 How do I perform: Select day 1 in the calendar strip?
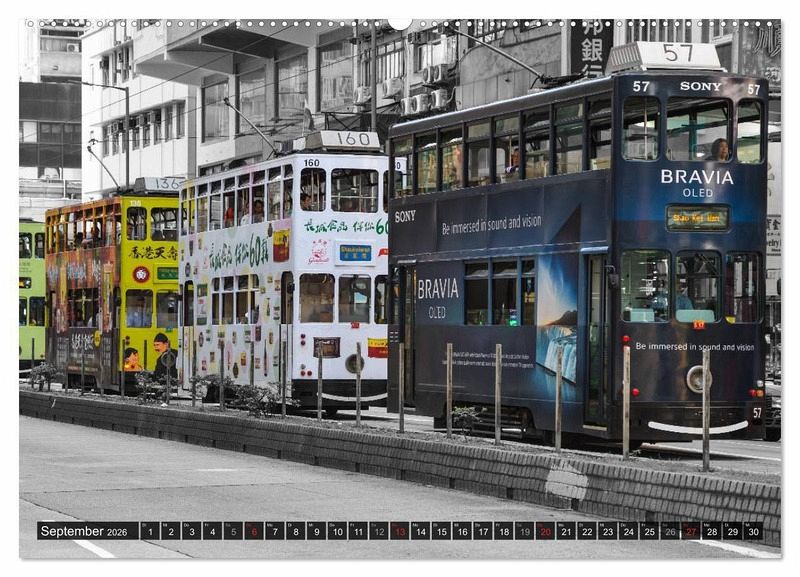(149, 531)
